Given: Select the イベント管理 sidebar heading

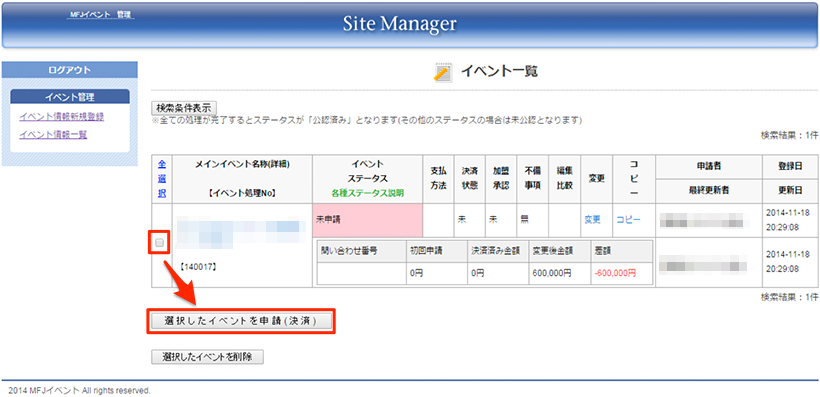Looking at the screenshot, I should click(70, 96).
